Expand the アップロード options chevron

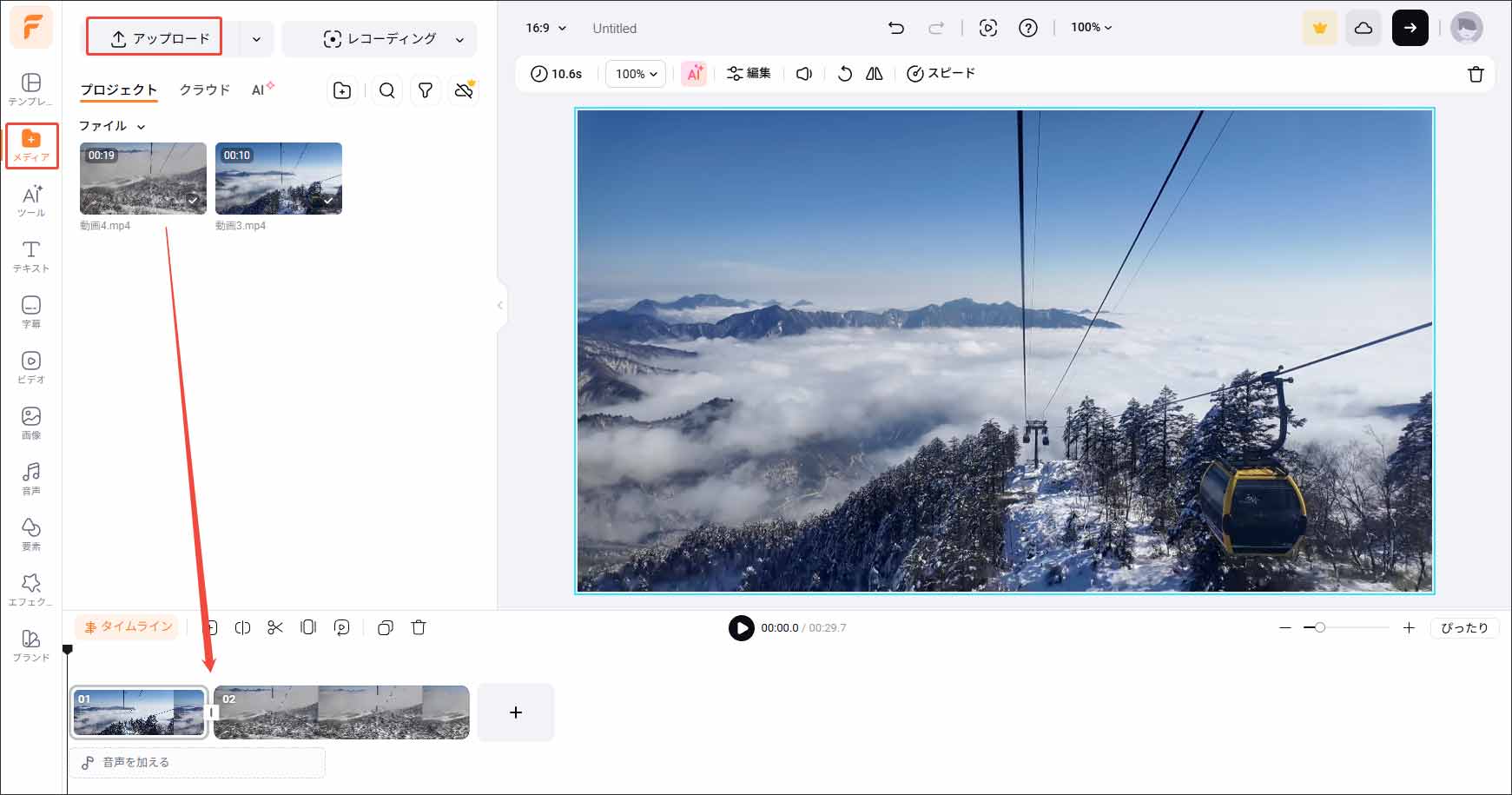point(255,38)
